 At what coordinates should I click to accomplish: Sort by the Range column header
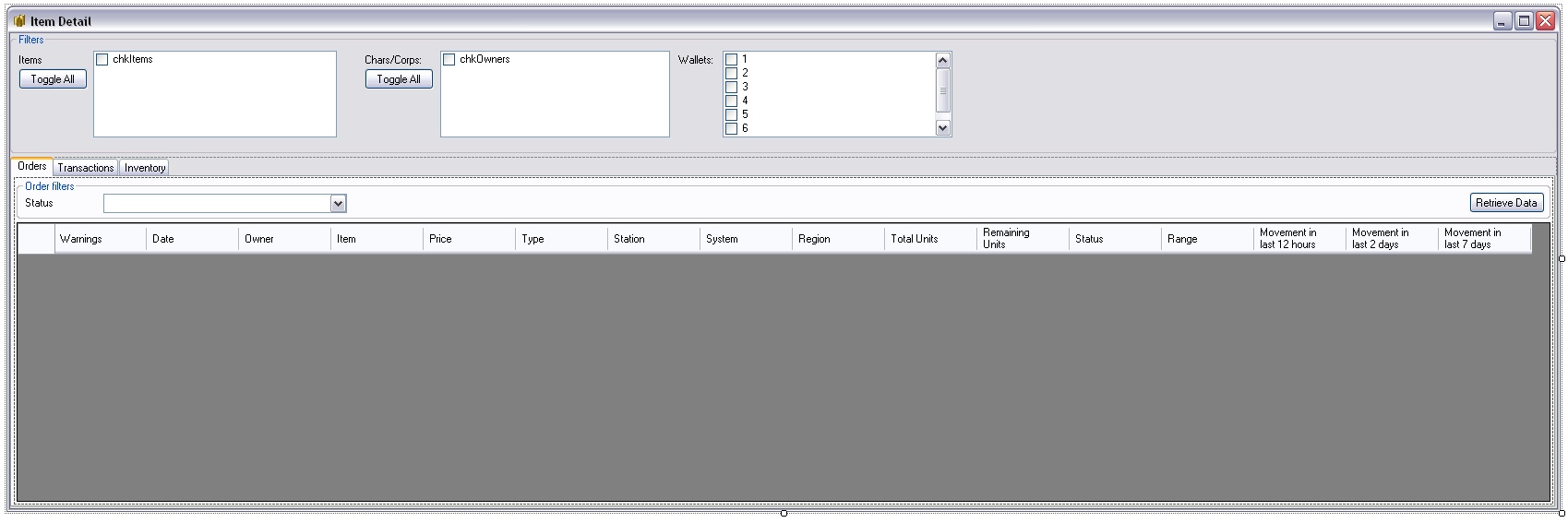[x=1208, y=239]
